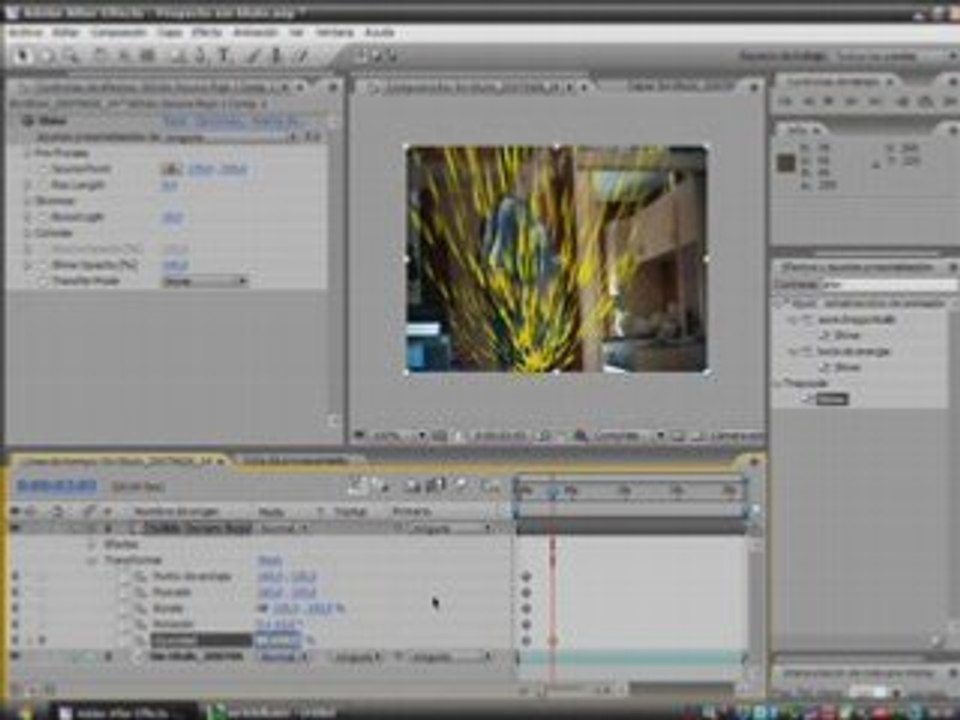Toggle the Anchor Point stopwatch
960x720 pixels.
click(141, 577)
